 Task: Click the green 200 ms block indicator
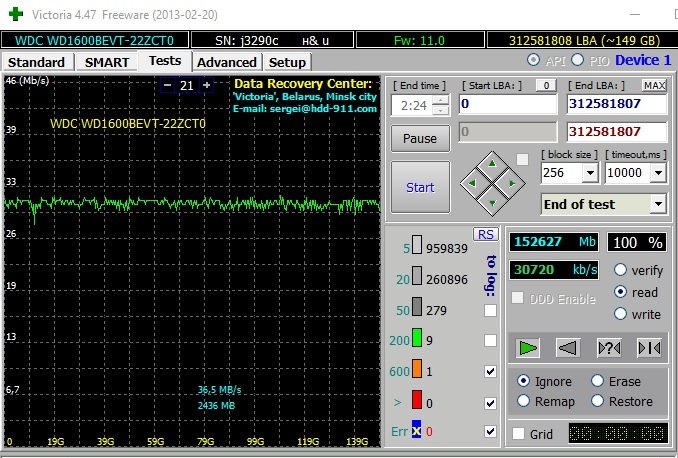(417, 337)
